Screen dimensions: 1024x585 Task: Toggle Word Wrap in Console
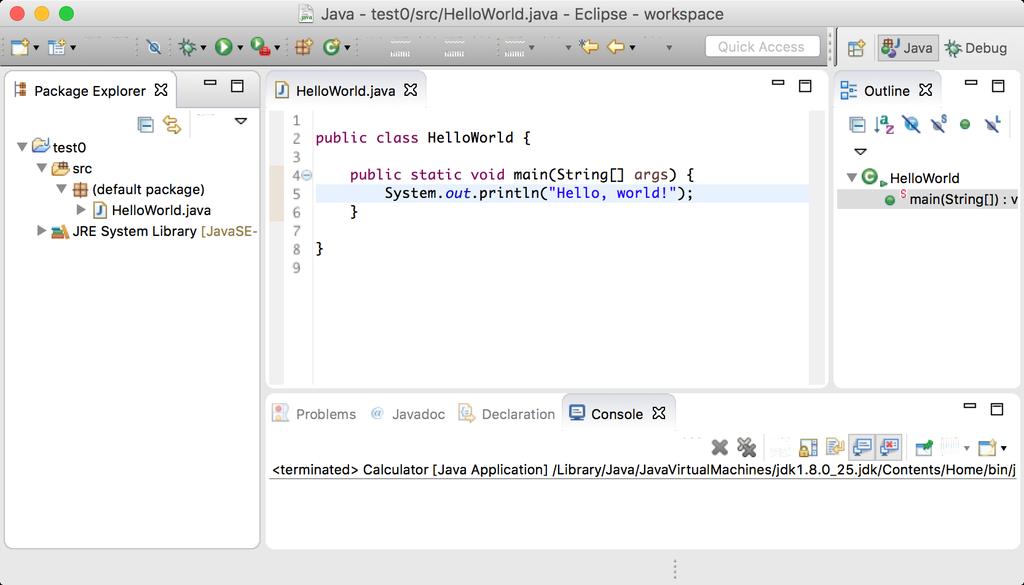tap(835, 447)
